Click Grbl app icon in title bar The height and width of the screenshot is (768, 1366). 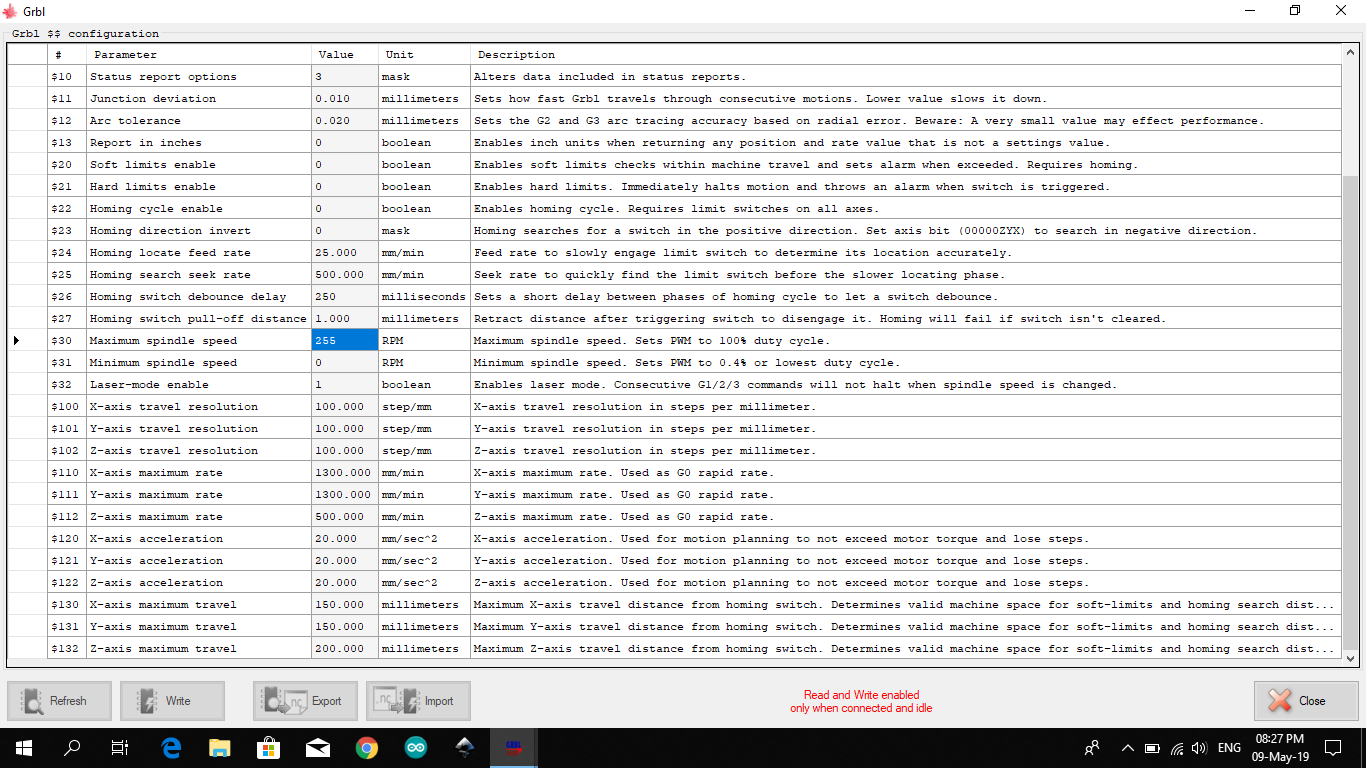[x=11, y=11]
